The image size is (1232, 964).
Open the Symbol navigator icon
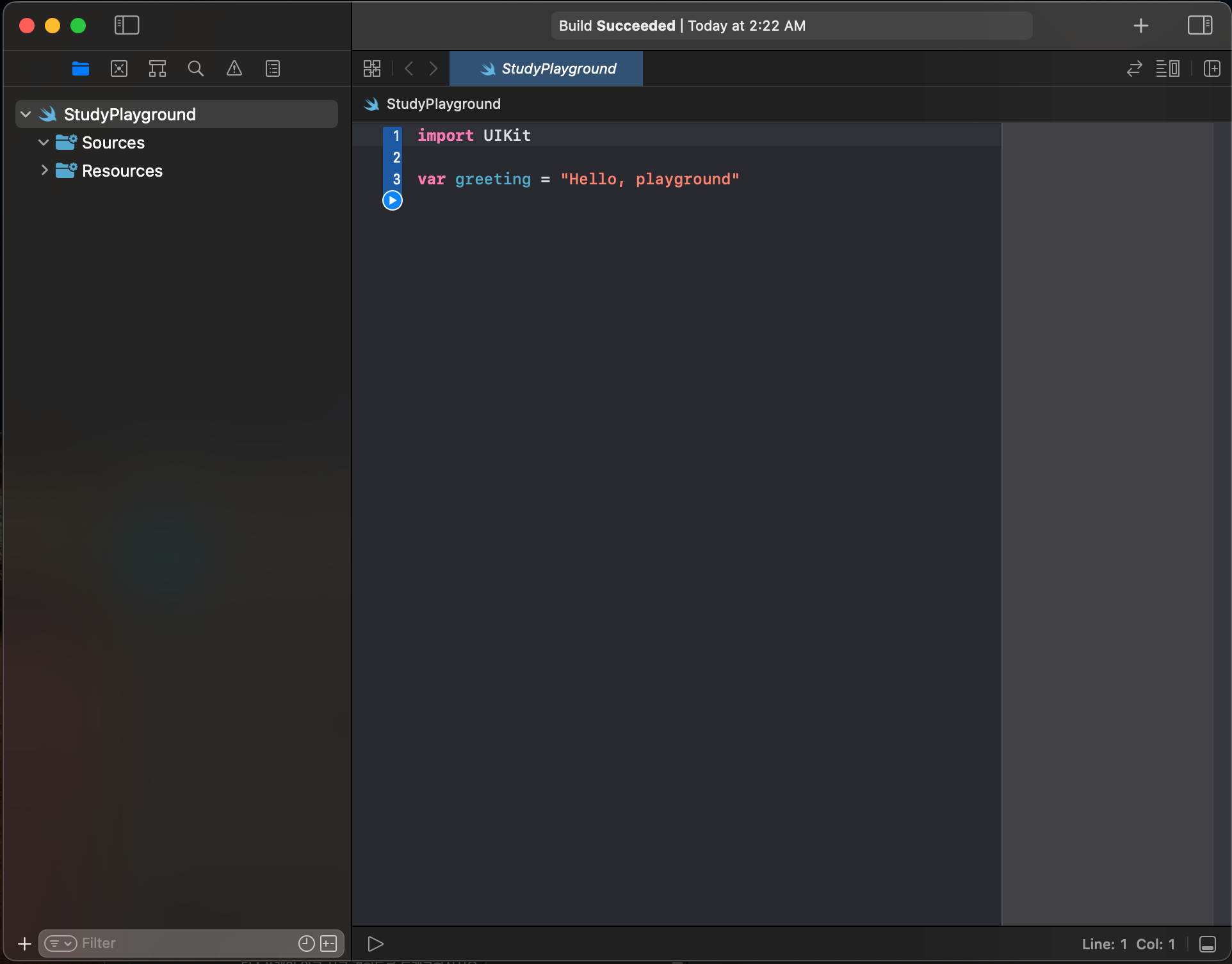point(158,68)
